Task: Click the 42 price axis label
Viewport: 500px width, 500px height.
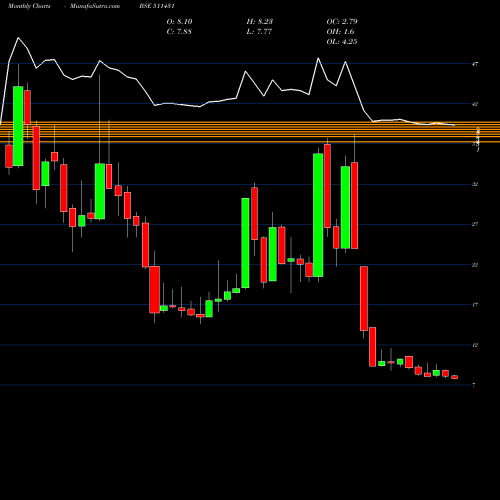Action: click(475, 104)
